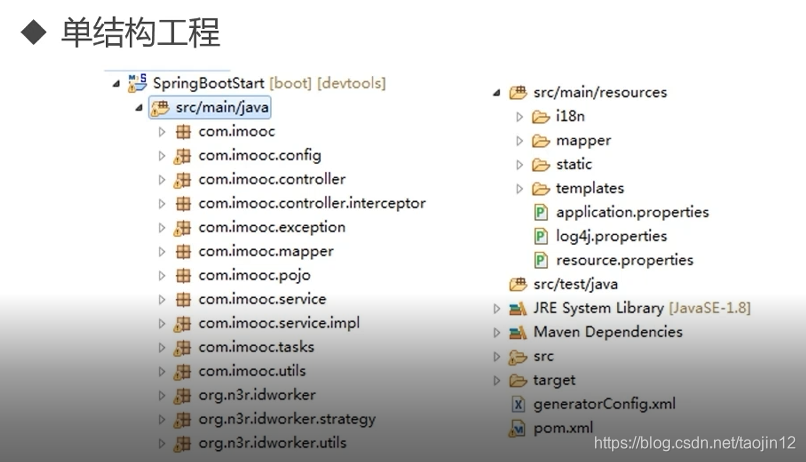806x462 pixels.
Task: Click the org.n3r.idworker.strategy package icon
Action: [x=182, y=419]
